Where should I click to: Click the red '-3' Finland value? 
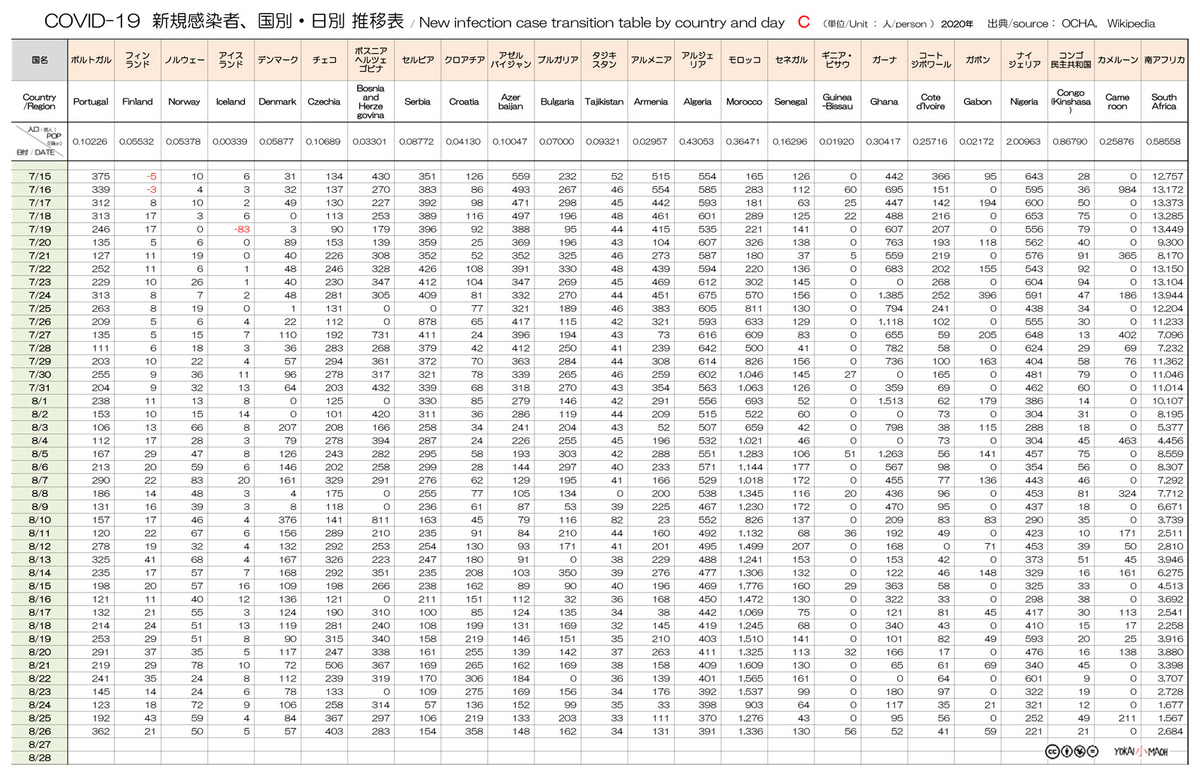coord(151,189)
